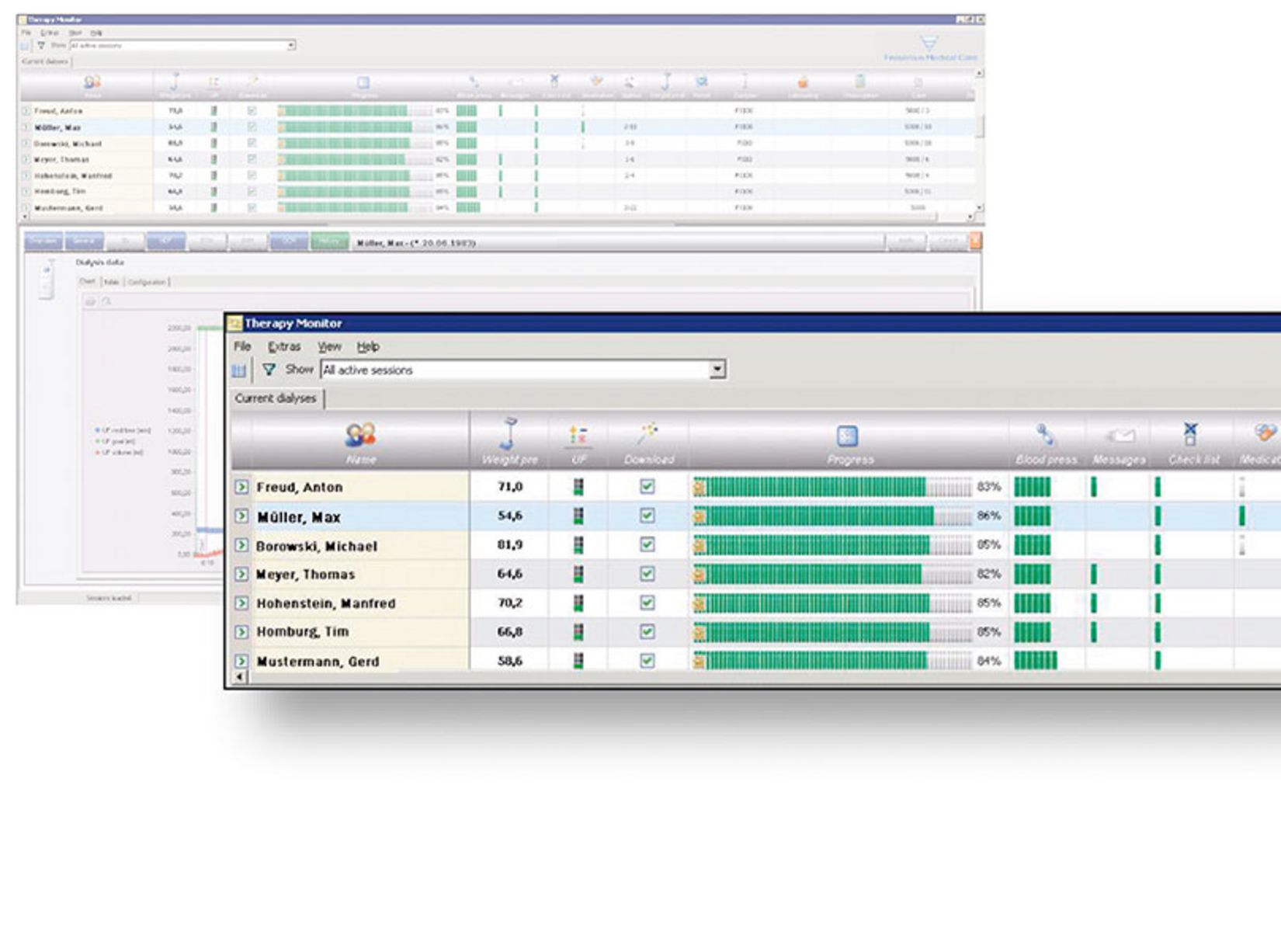Open the Extras menu
The width and height of the screenshot is (1281, 952).
[284, 346]
